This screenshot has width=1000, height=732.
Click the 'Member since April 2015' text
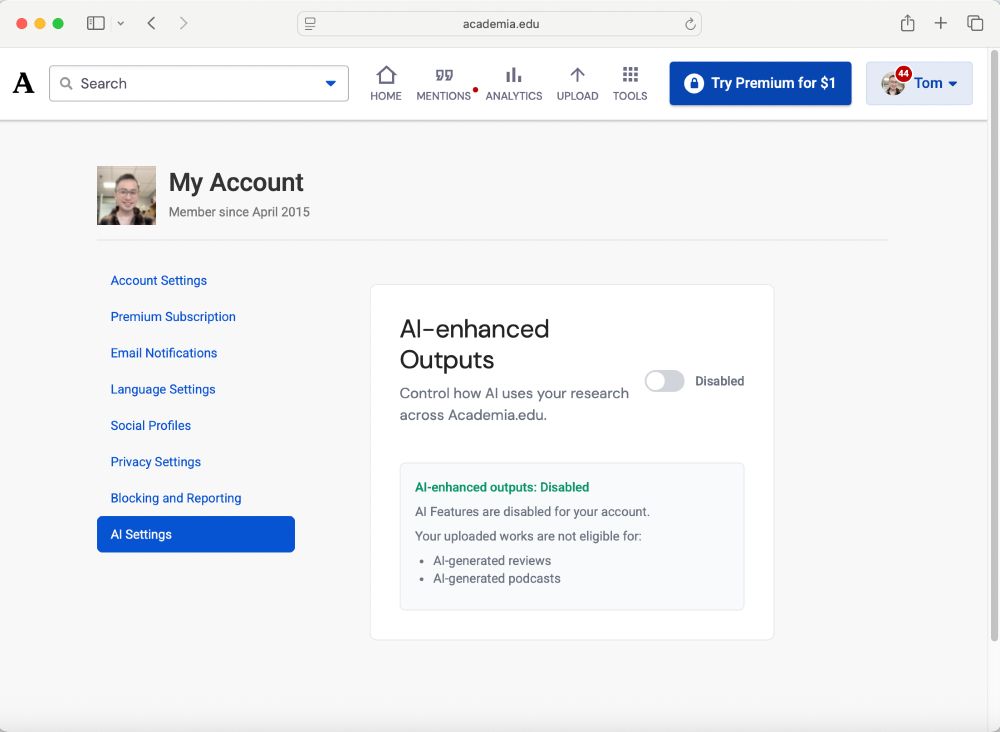coord(239,212)
